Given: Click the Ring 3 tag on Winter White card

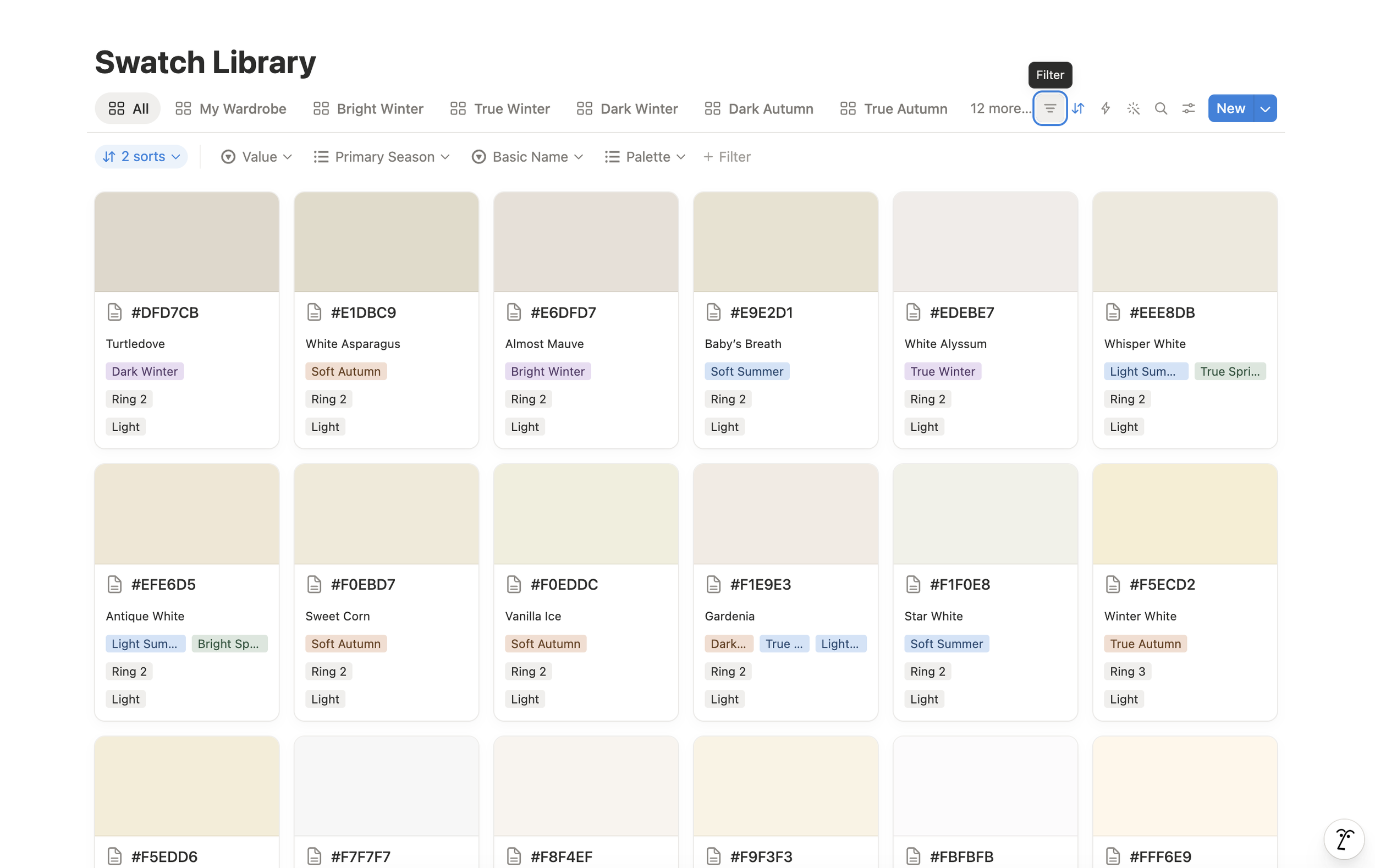Looking at the screenshot, I should pos(1127,671).
